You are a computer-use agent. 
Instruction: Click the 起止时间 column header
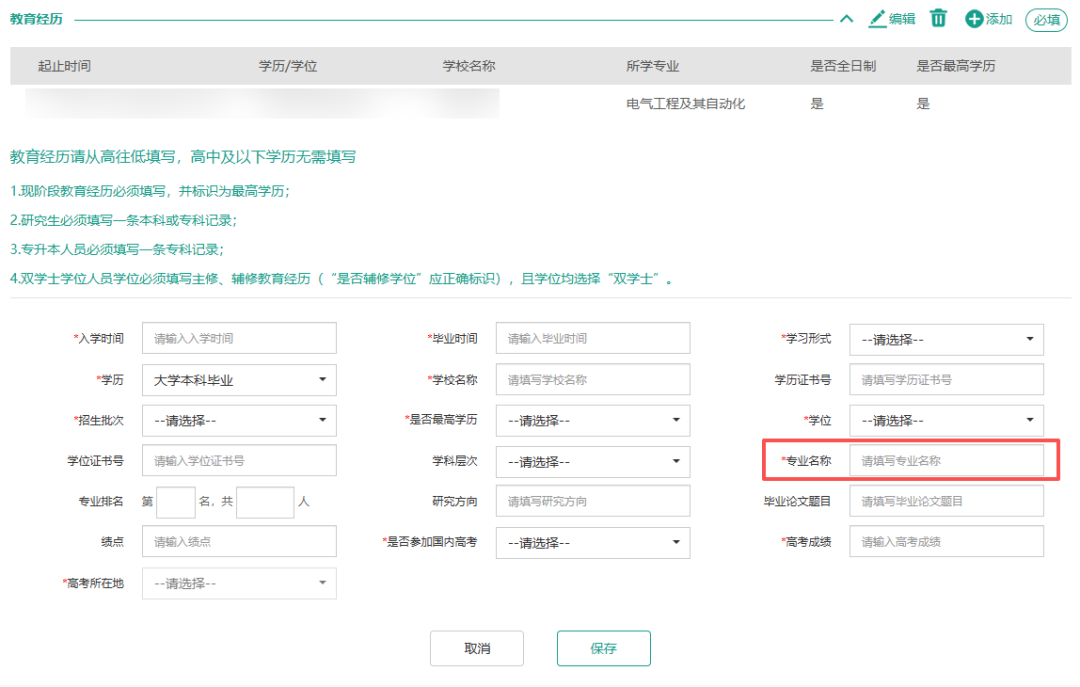click(x=64, y=66)
